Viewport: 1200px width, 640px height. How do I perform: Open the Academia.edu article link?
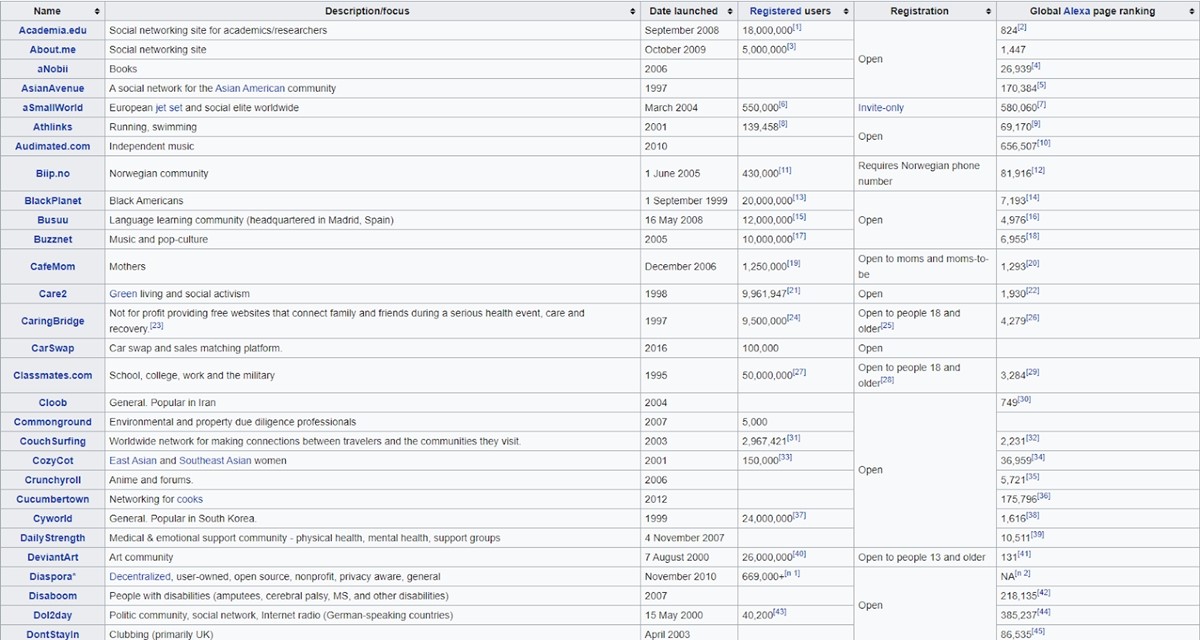coord(52,30)
